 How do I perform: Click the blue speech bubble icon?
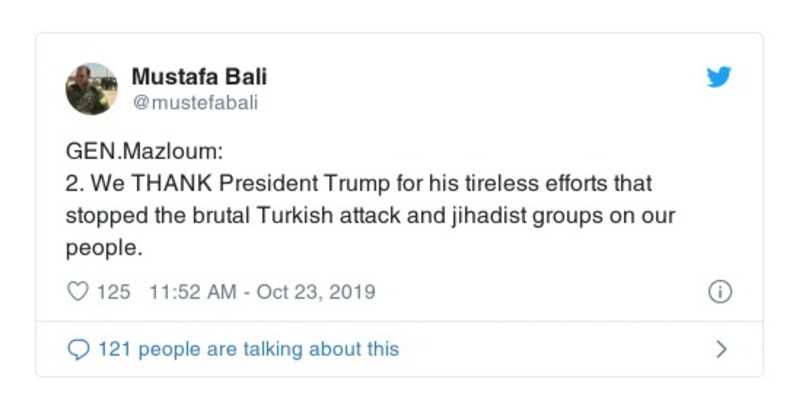click(x=77, y=349)
